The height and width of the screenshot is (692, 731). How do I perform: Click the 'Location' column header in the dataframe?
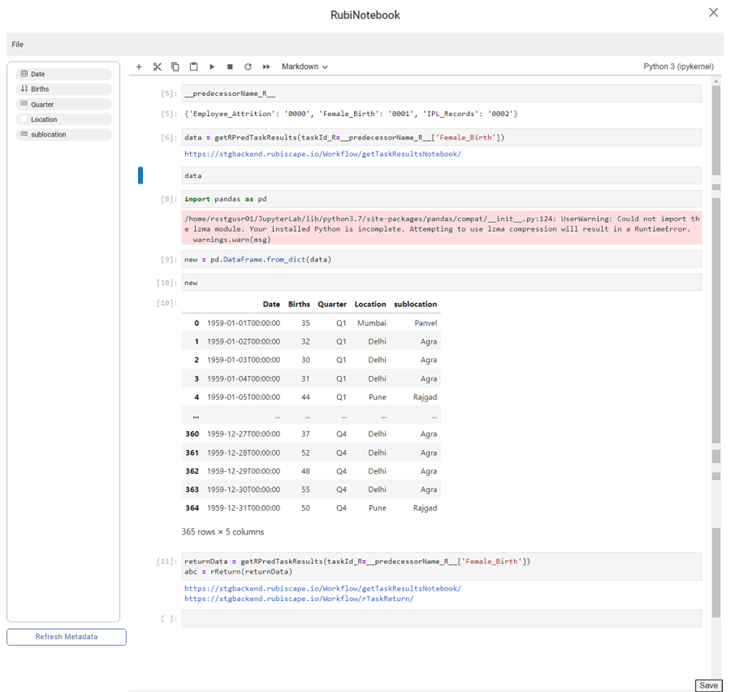[370, 304]
